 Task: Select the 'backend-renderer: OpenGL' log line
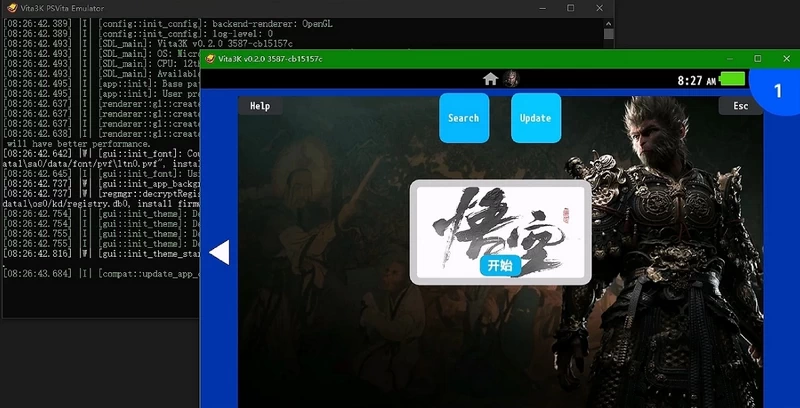168,24
